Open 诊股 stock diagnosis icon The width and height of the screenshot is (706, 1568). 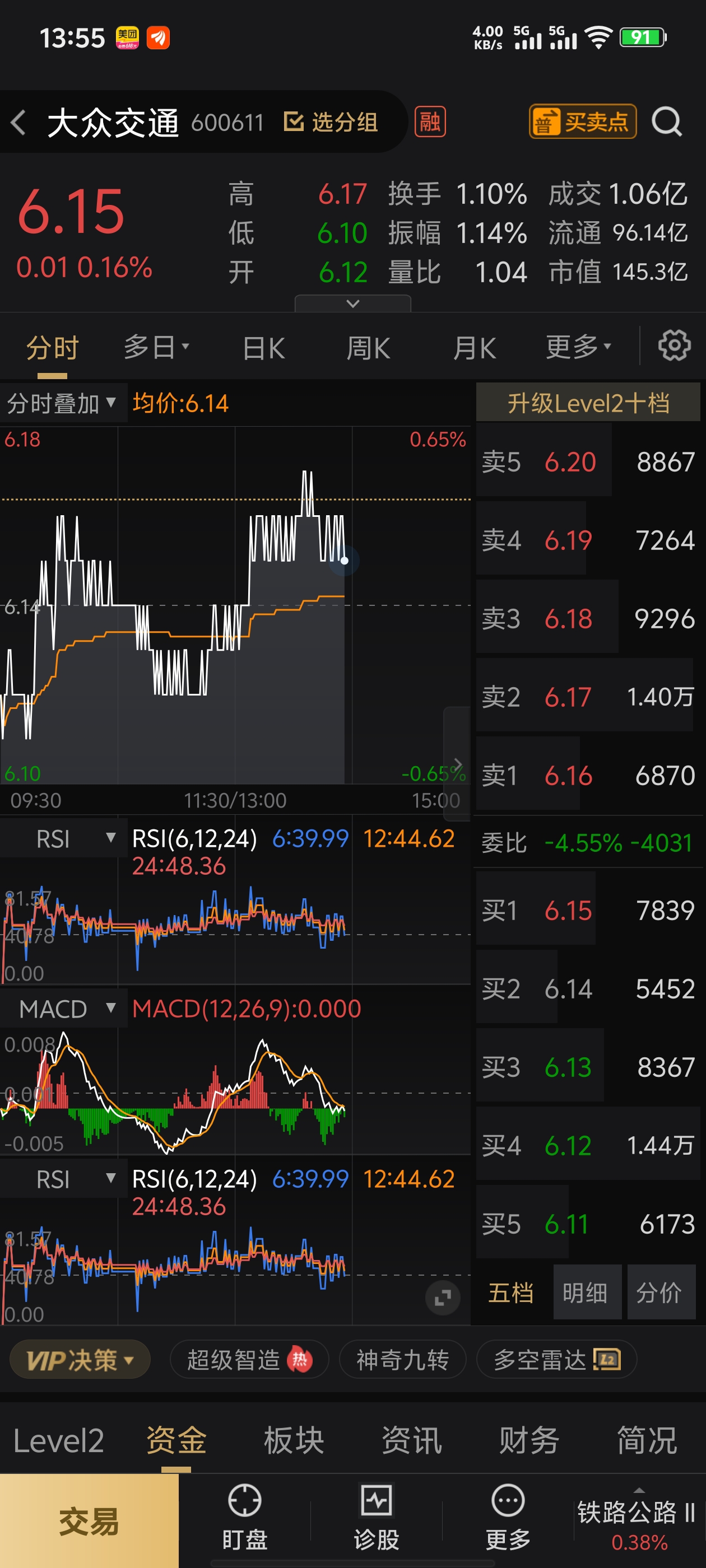tap(377, 1518)
